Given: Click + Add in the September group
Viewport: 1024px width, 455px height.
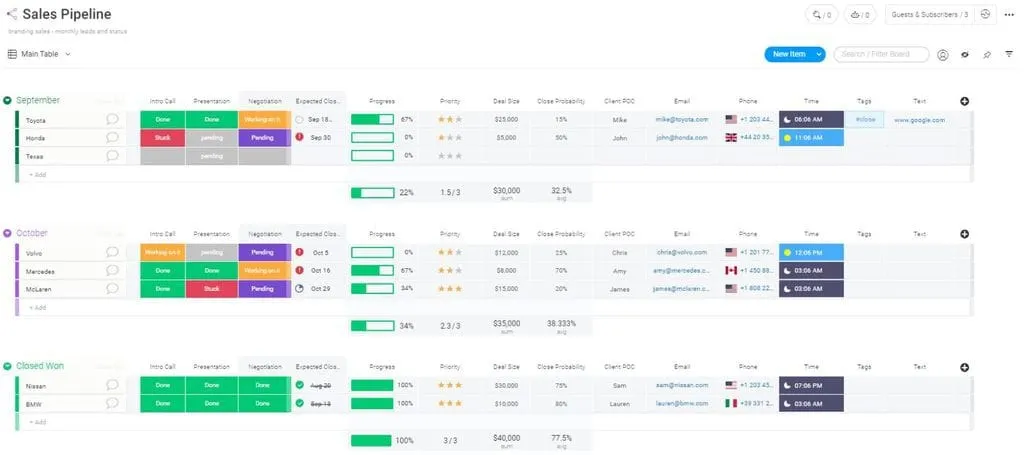Looking at the screenshot, I should coord(38,174).
